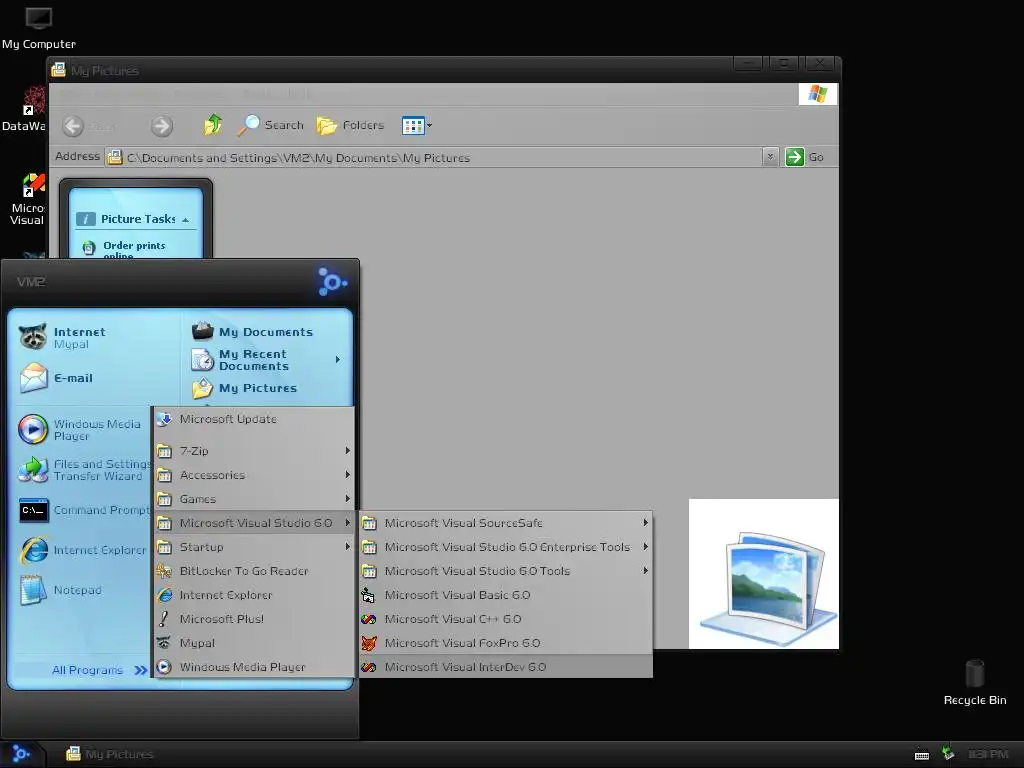Screen dimensions: 1024x768
Task: Open Mypal from the programs list
Action: (x=254, y=643)
